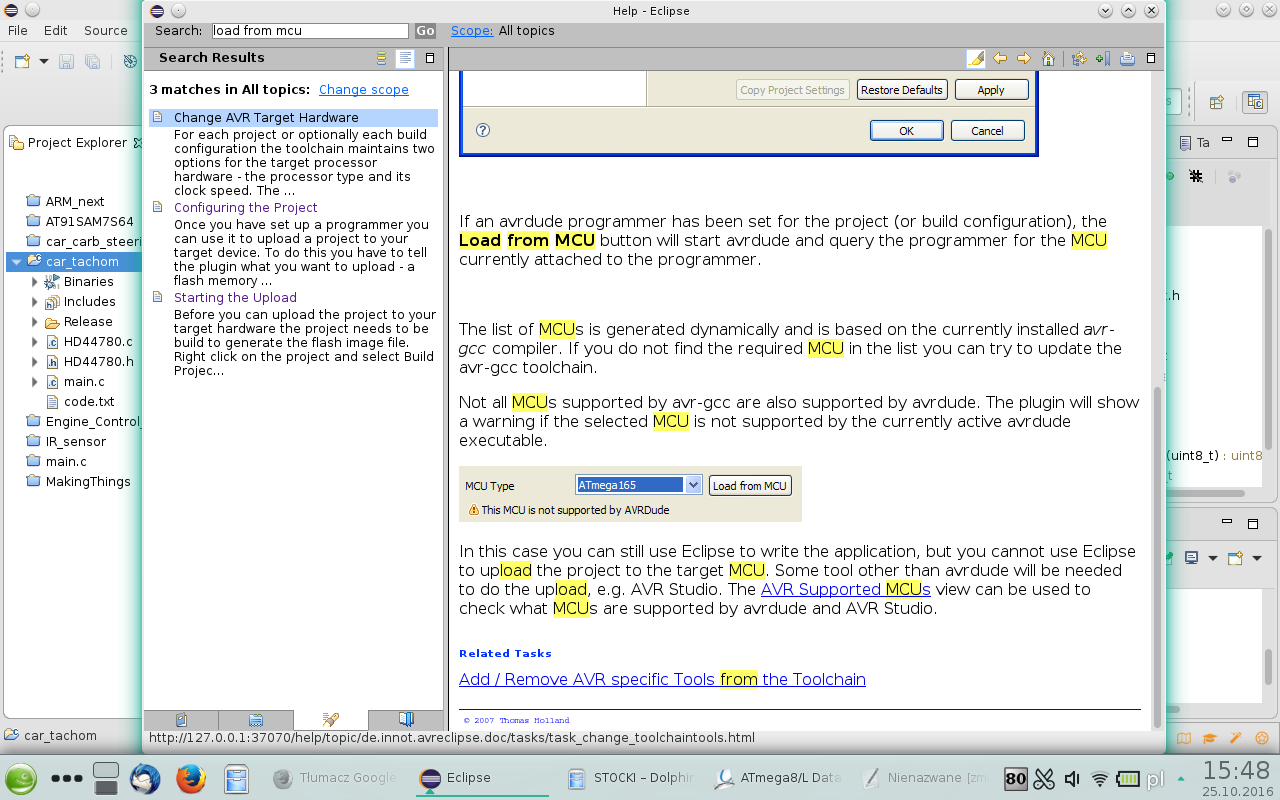This screenshot has height=800, width=1280.
Task: Open the KDE application launcher
Action: [21, 778]
